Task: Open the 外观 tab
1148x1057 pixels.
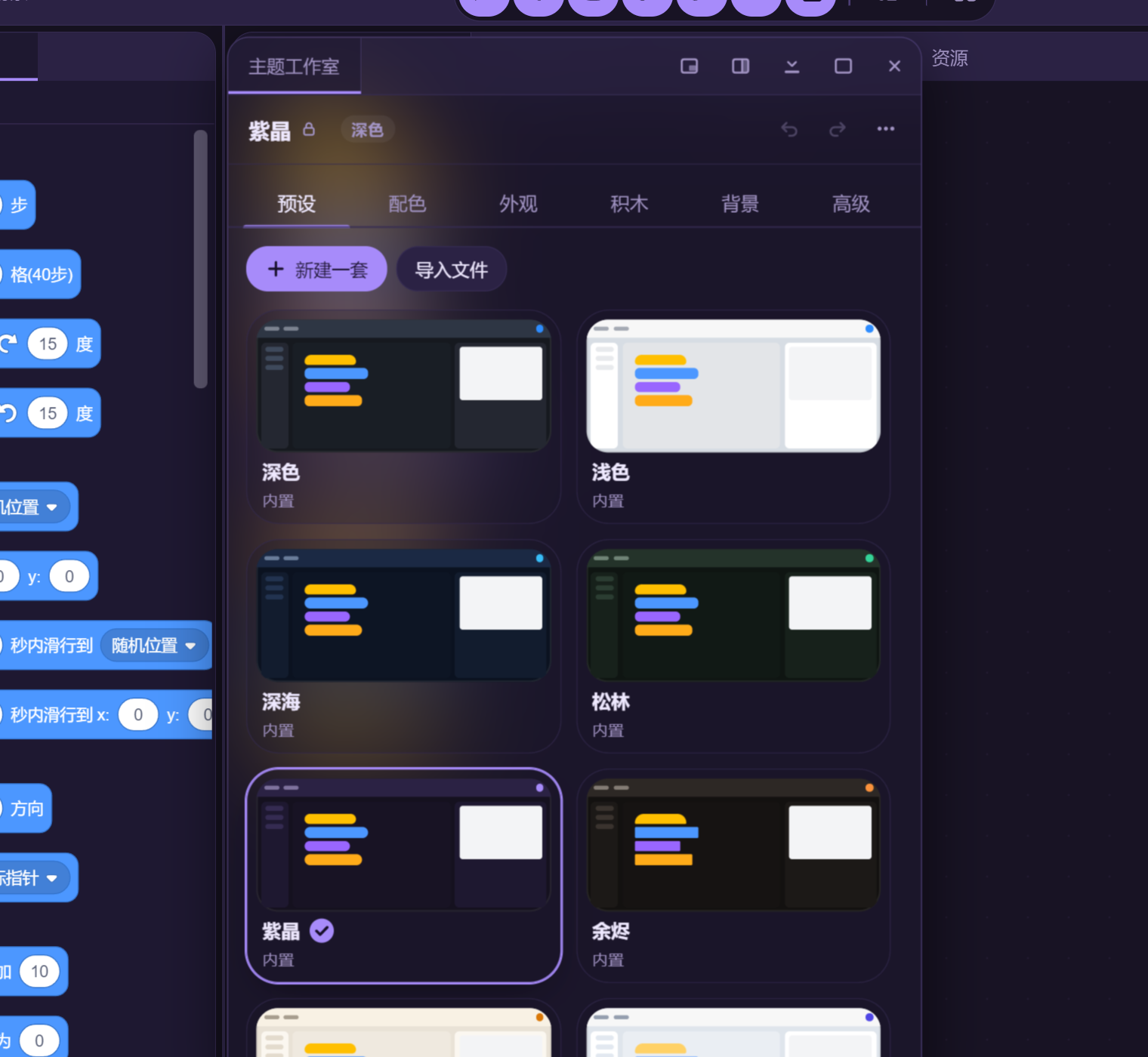Action: click(x=518, y=204)
